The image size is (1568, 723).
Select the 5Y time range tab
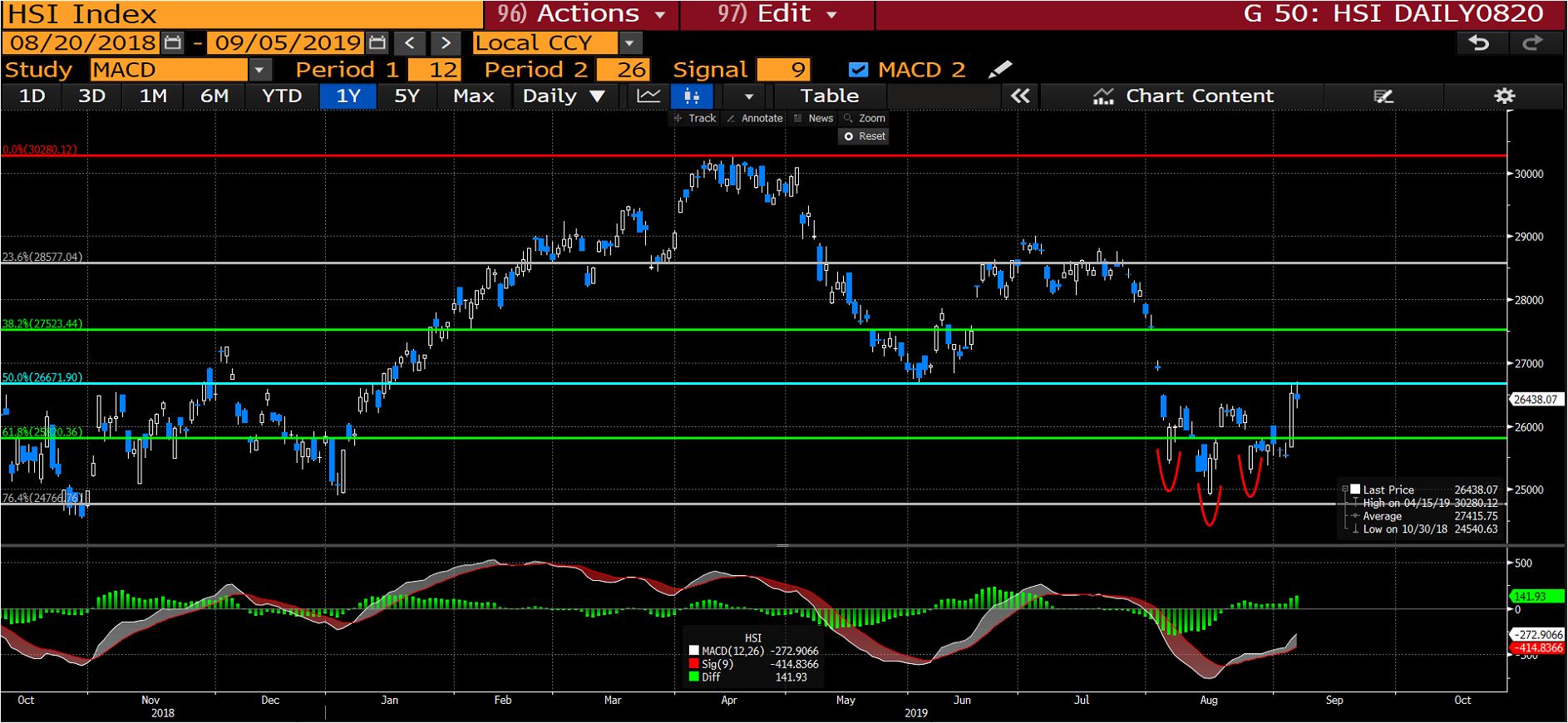pyautogui.click(x=407, y=96)
